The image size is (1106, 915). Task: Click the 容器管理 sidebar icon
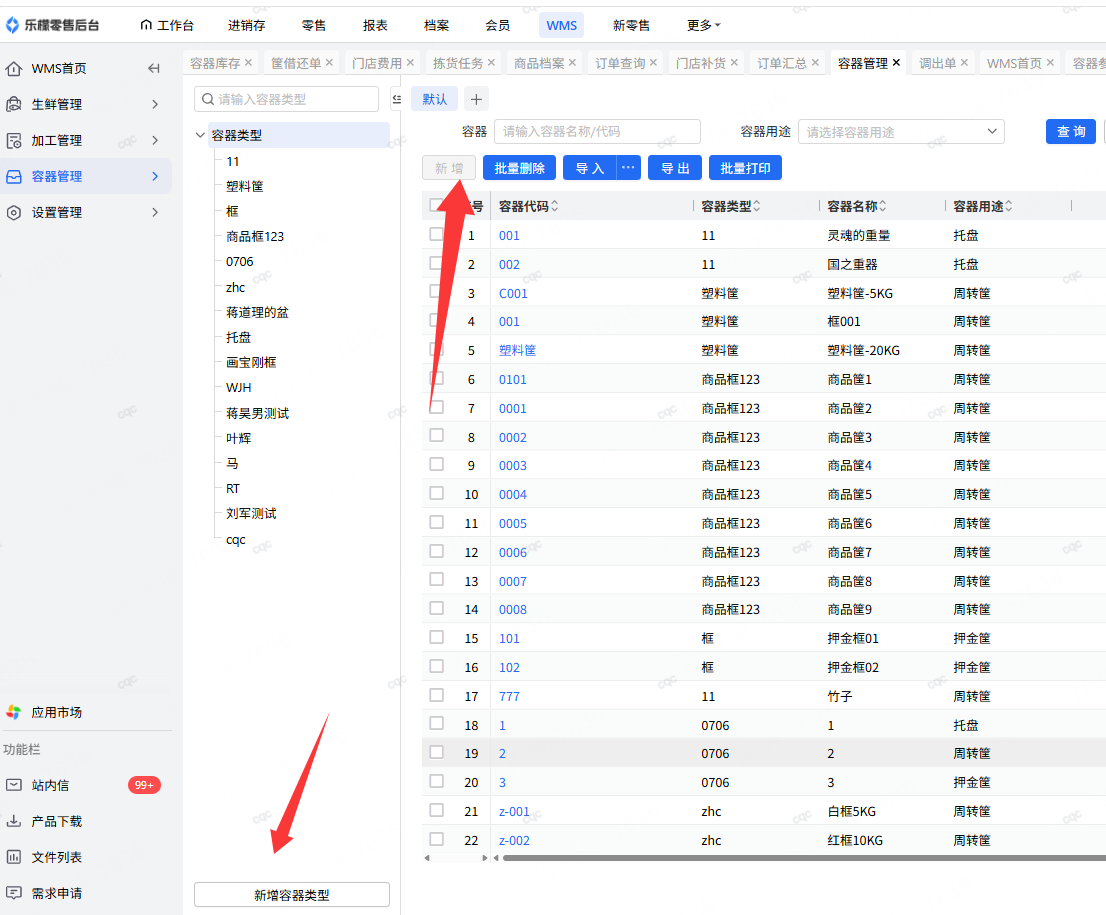pyautogui.click(x=13, y=176)
